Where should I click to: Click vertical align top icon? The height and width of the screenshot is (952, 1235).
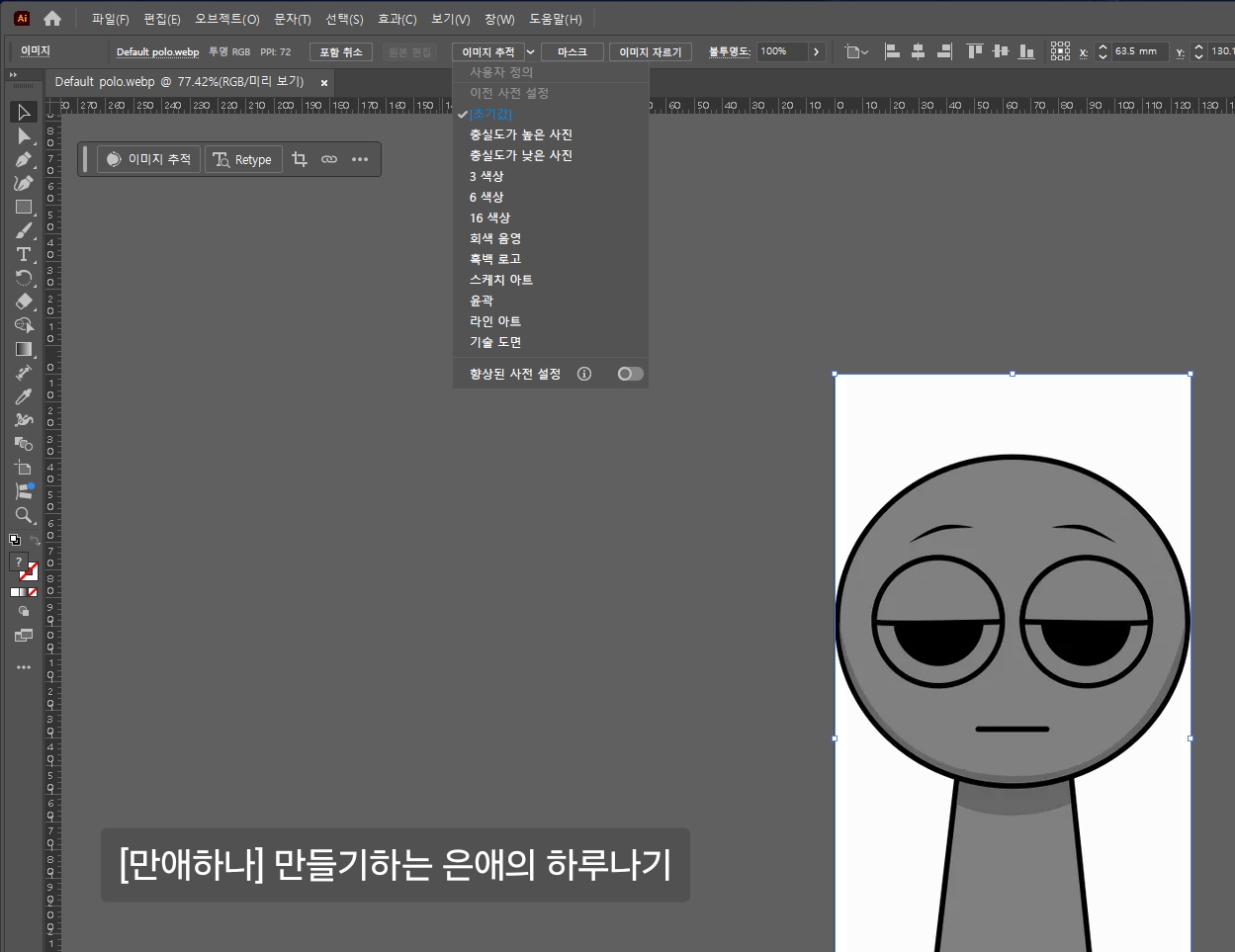(x=975, y=51)
